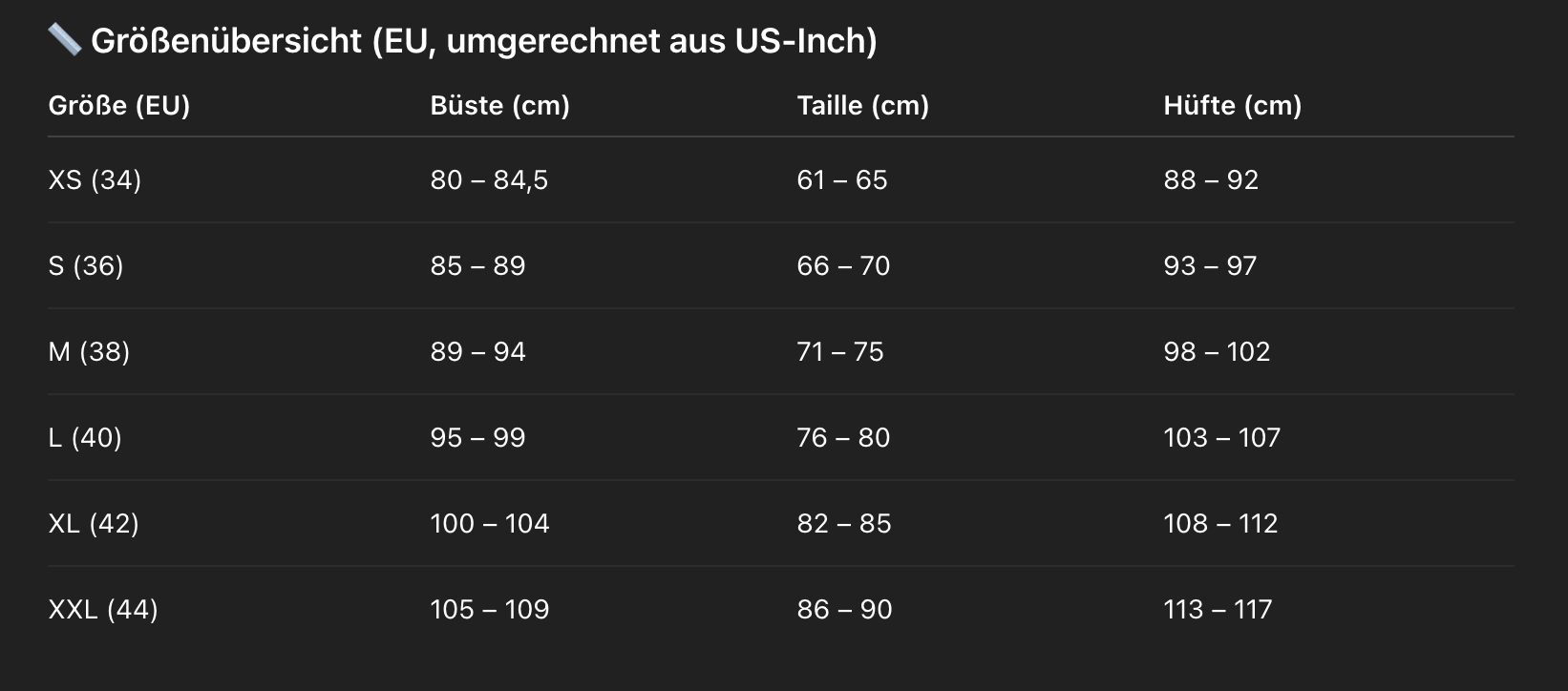Choose the M (38) size cell
This screenshot has width=1568, height=691.
(x=89, y=351)
